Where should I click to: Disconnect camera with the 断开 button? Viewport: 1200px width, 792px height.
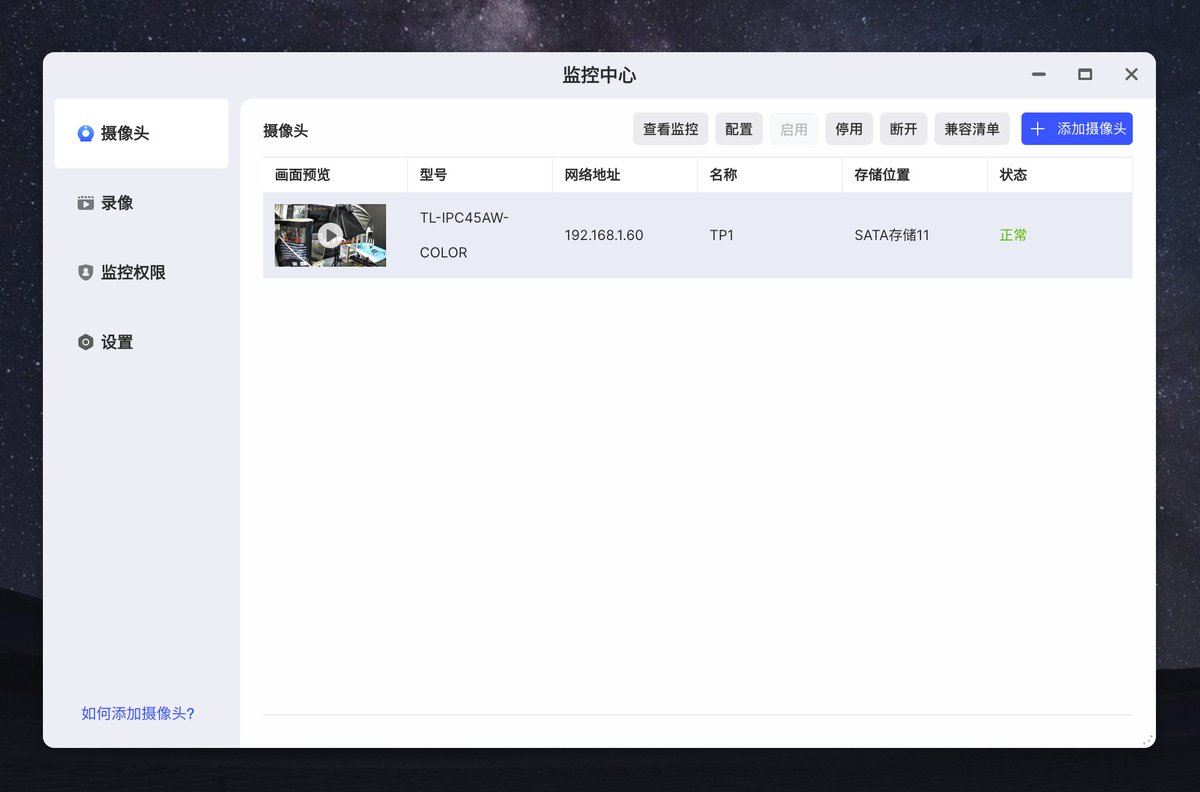(903, 128)
